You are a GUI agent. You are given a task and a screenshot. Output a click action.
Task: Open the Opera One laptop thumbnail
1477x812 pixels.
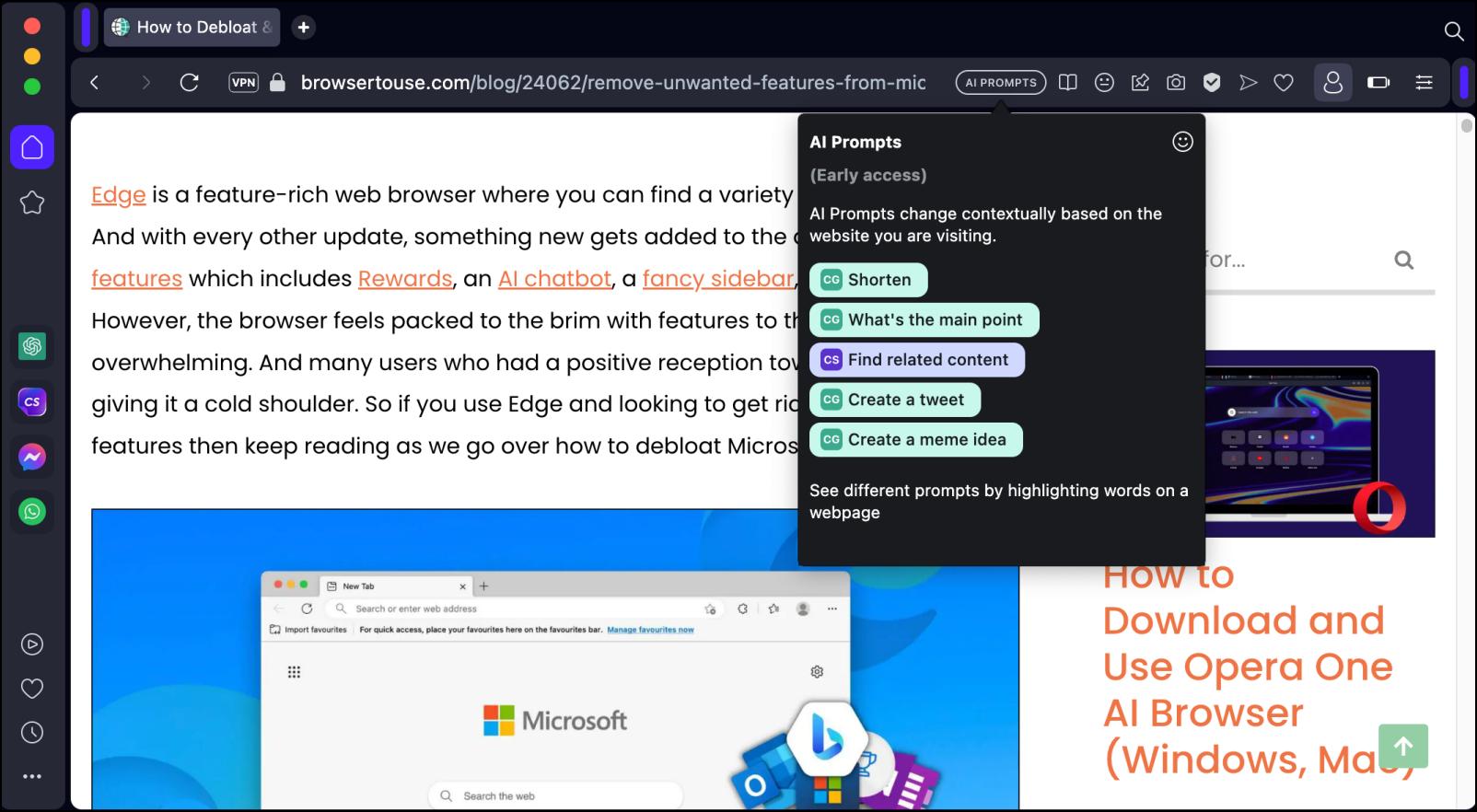click(1320, 444)
